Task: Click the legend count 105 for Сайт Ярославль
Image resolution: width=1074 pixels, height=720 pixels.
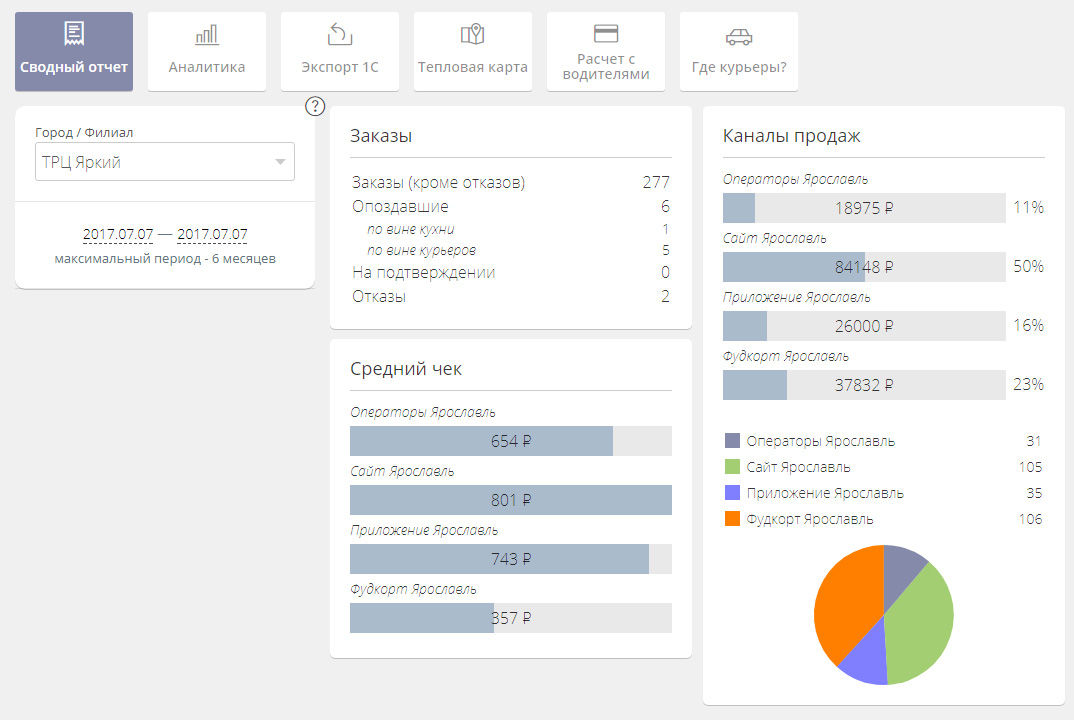Action: tap(1030, 467)
